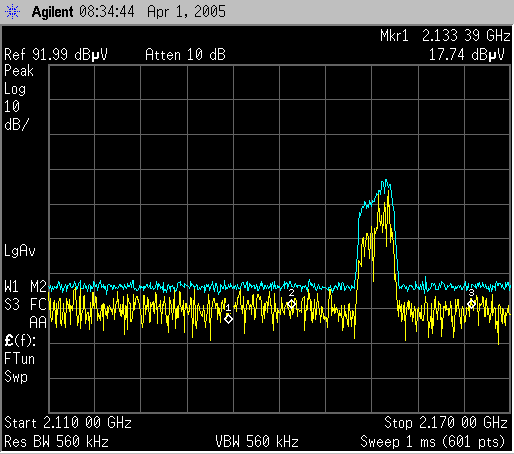
Task: Click the Start 2.110 00 GHz frequency label
Action: click(68, 423)
